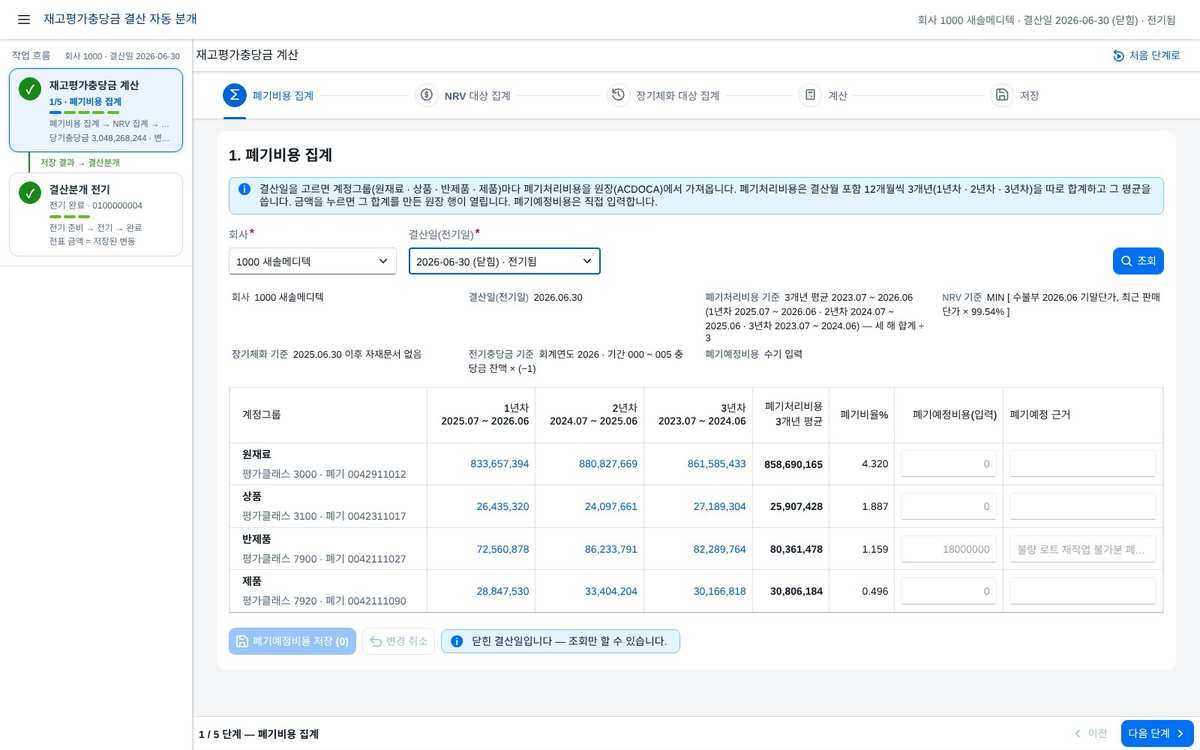1200x750 pixels.
Task: Click the info icon in the blue notice
Action: pyautogui.click(x=245, y=188)
